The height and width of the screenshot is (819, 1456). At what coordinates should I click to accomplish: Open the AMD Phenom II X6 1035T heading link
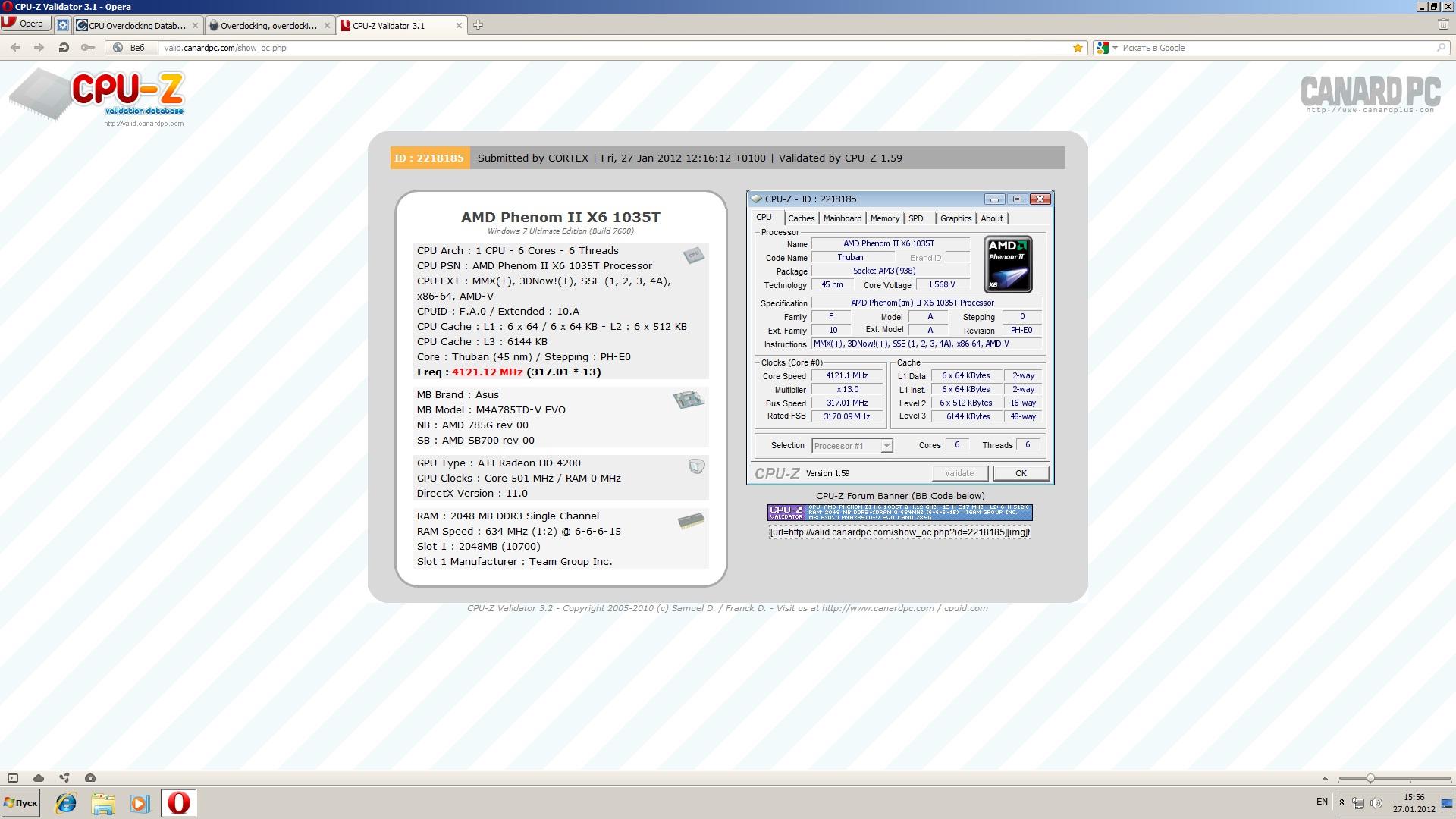[560, 217]
